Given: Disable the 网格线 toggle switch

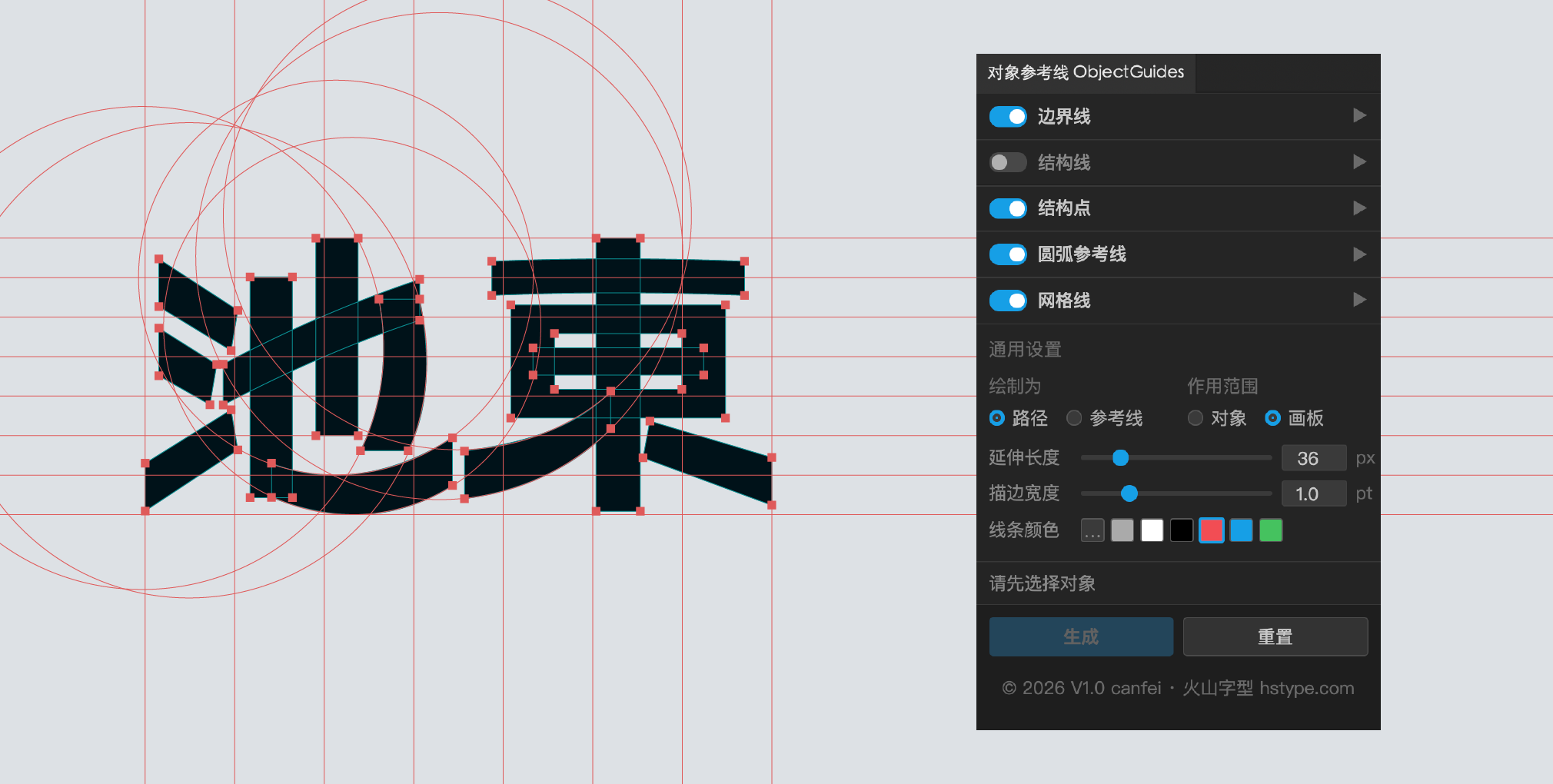Looking at the screenshot, I should pyautogui.click(x=1008, y=301).
